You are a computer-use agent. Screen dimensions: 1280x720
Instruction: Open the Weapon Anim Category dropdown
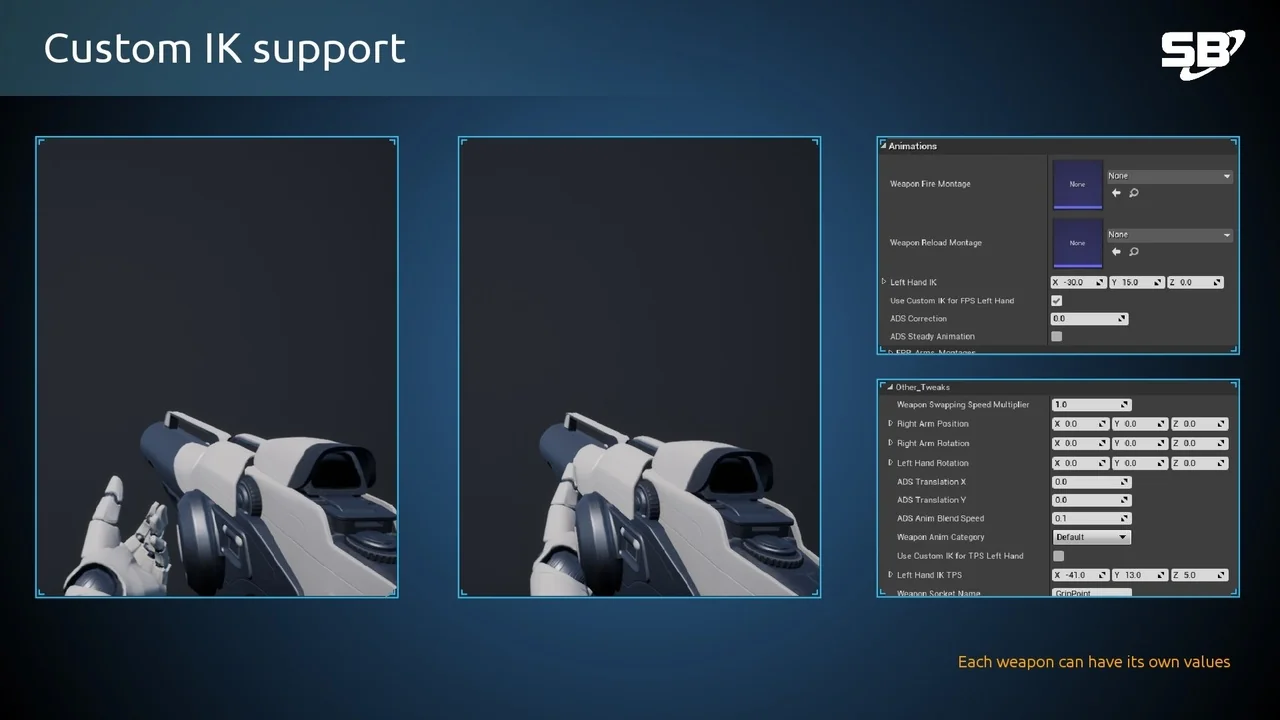point(1090,537)
